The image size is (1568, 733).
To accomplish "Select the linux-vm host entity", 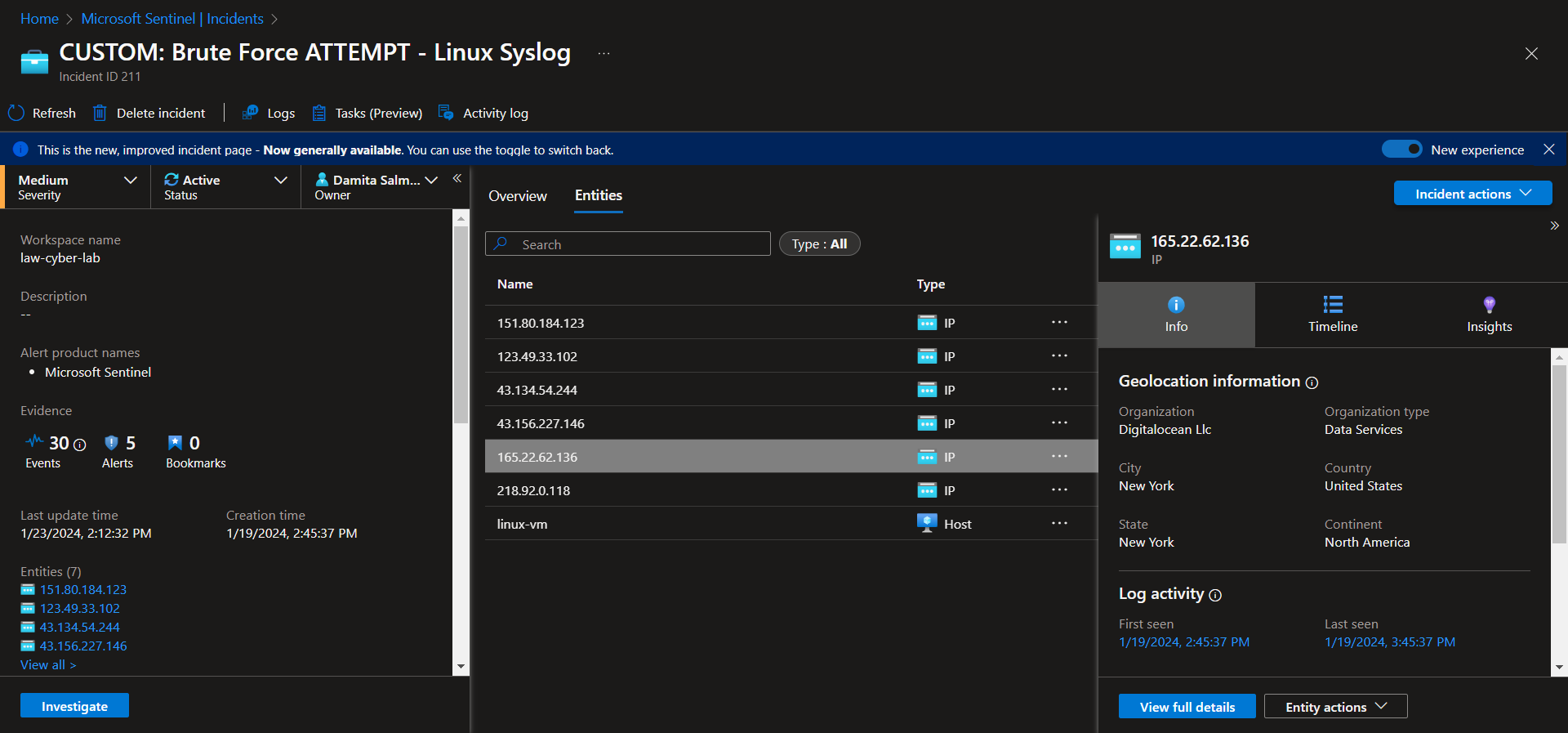I will 791,524.
